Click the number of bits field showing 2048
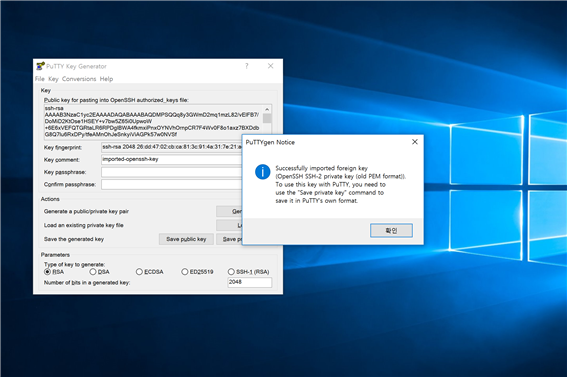This screenshot has width=567, height=377. coord(250,282)
